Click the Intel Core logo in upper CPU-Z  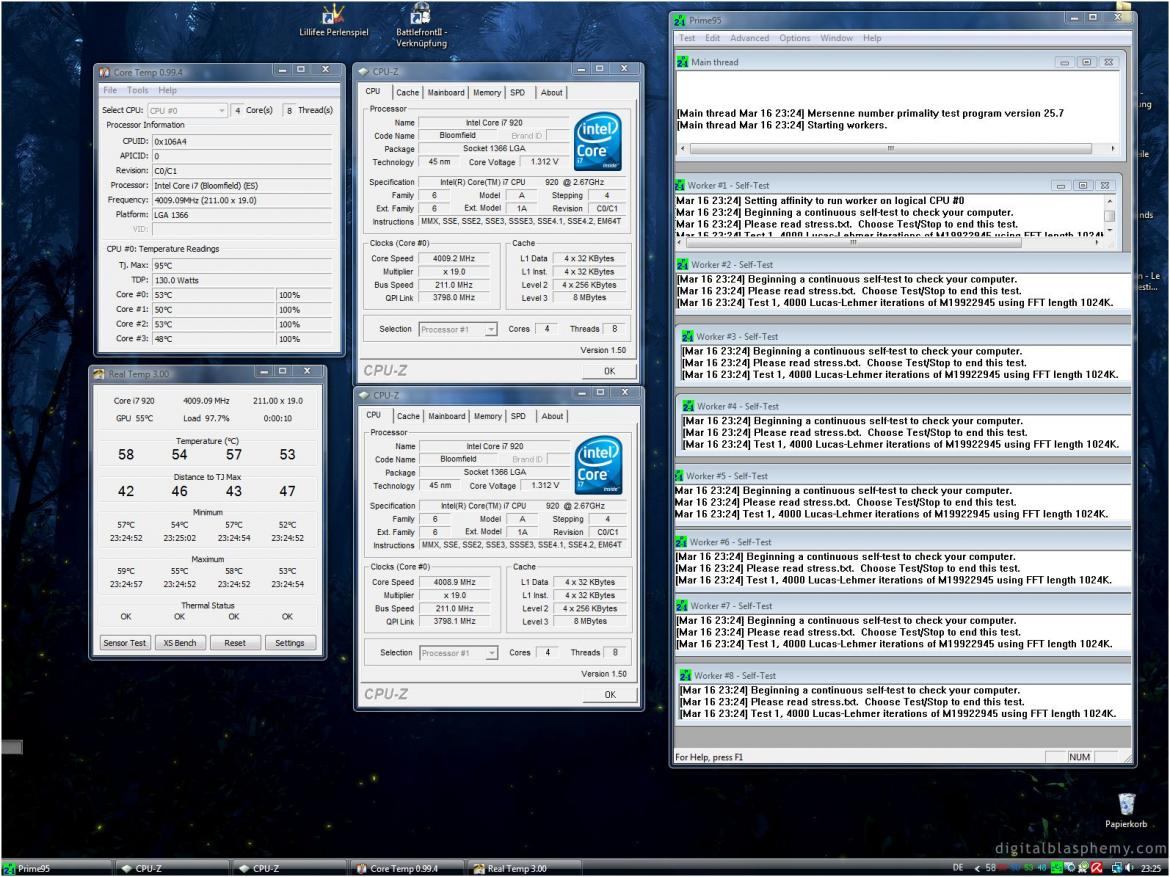coord(598,141)
